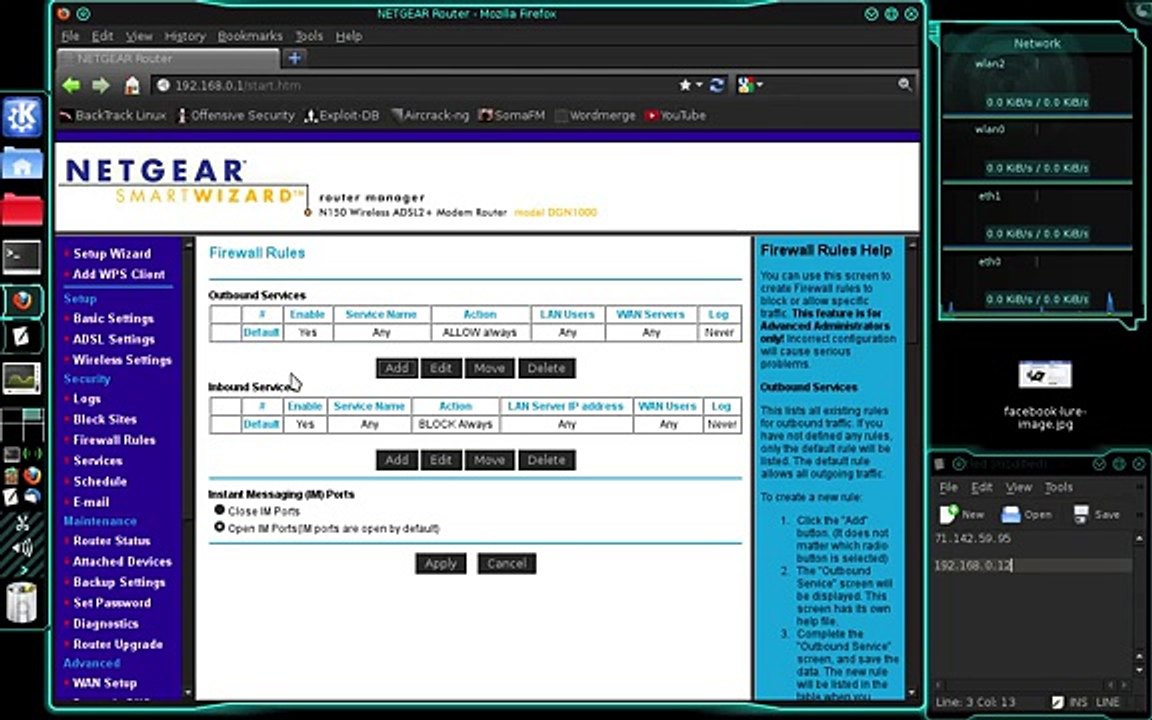Open Router Status in router sidebar
The image size is (1152, 720).
[x=112, y=541]
